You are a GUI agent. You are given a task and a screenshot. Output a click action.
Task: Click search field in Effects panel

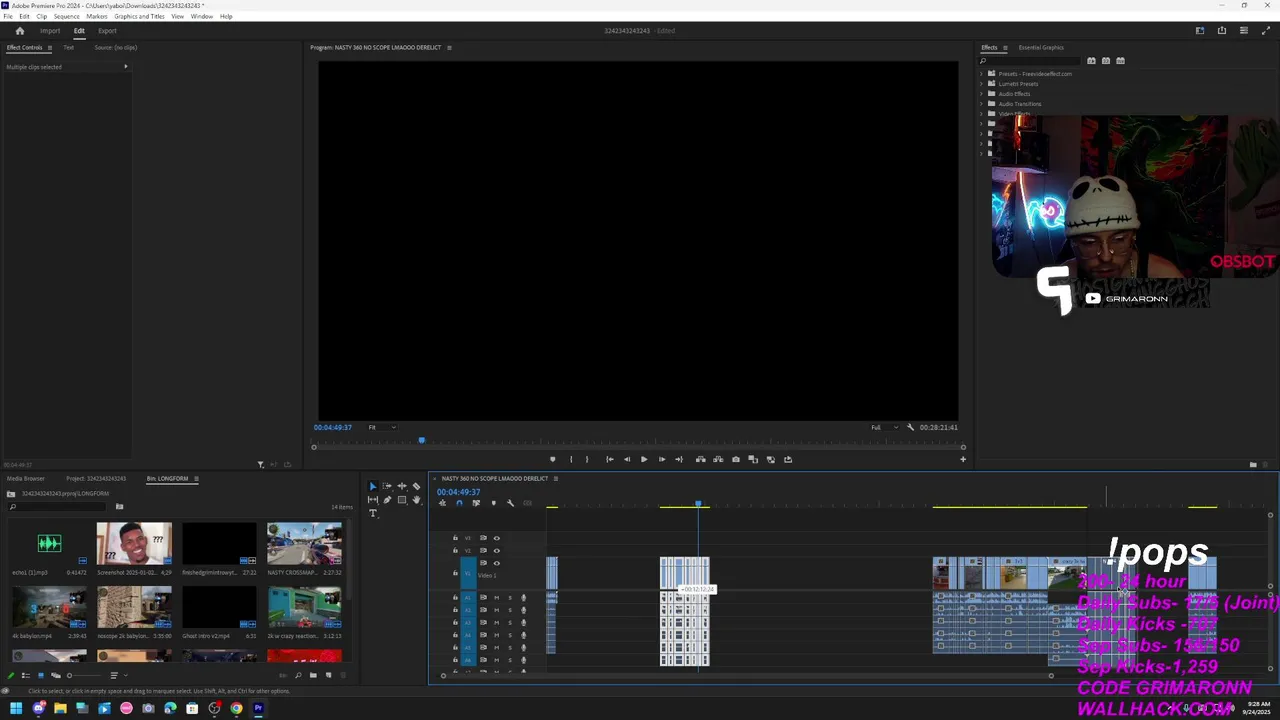pos(1030,60)
